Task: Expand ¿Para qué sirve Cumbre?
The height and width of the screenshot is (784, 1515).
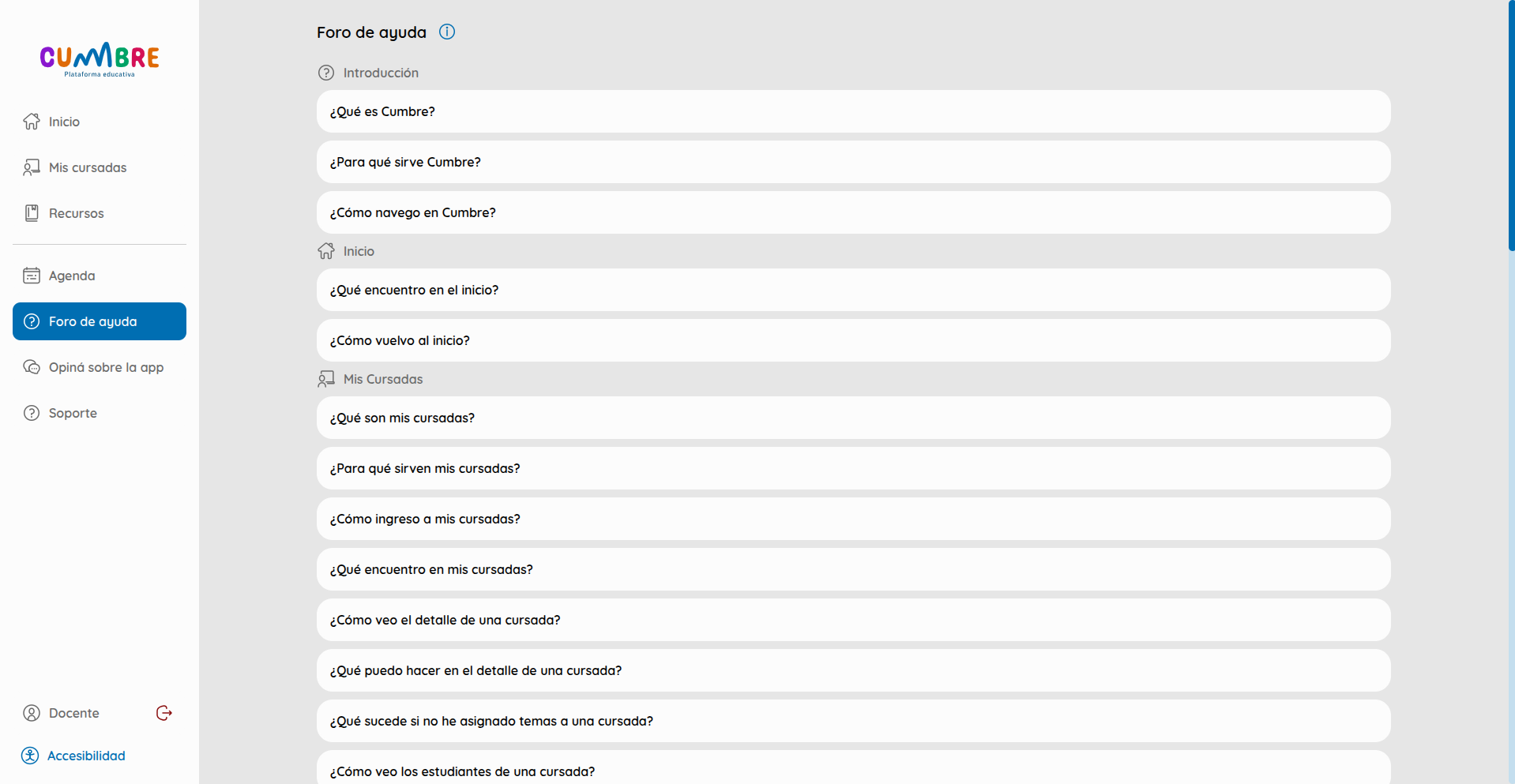Action: coord(853,162)
